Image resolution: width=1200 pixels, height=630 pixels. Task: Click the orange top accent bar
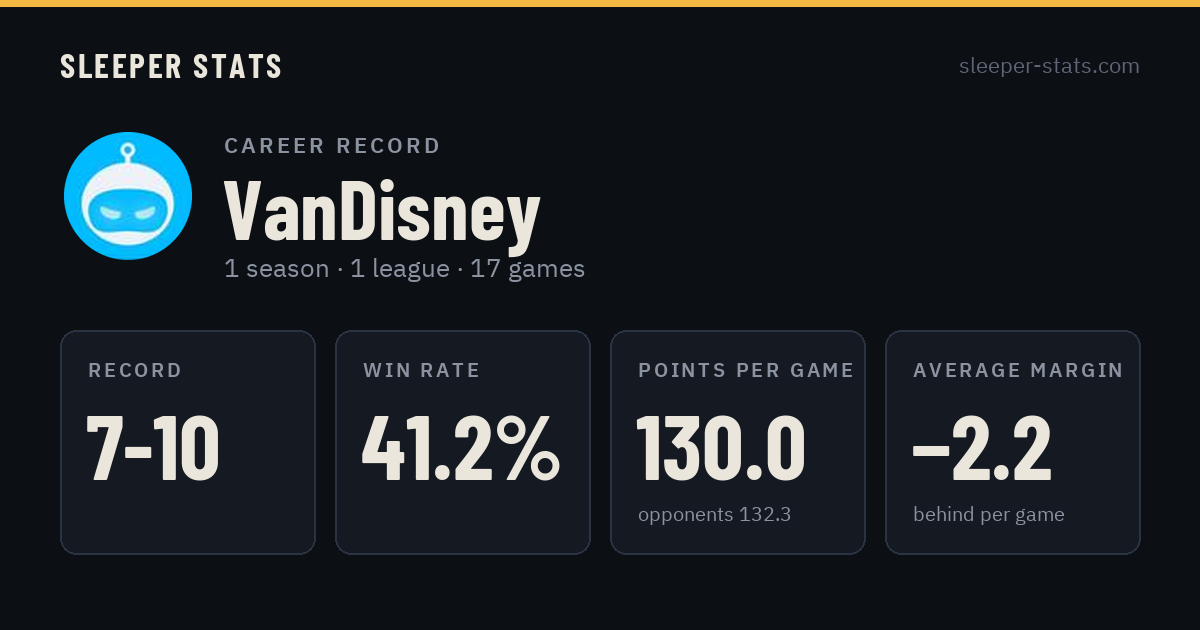[600, 3]
